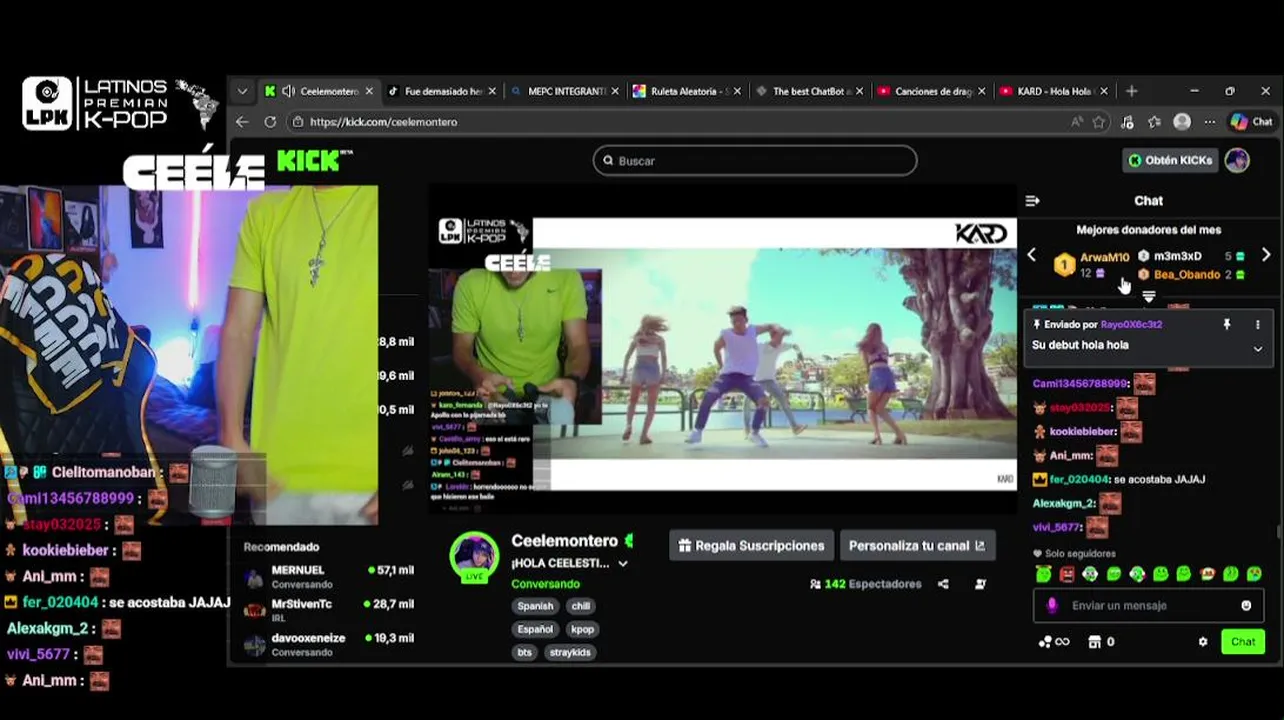Add this page to favorites star

coord(1099,122)
